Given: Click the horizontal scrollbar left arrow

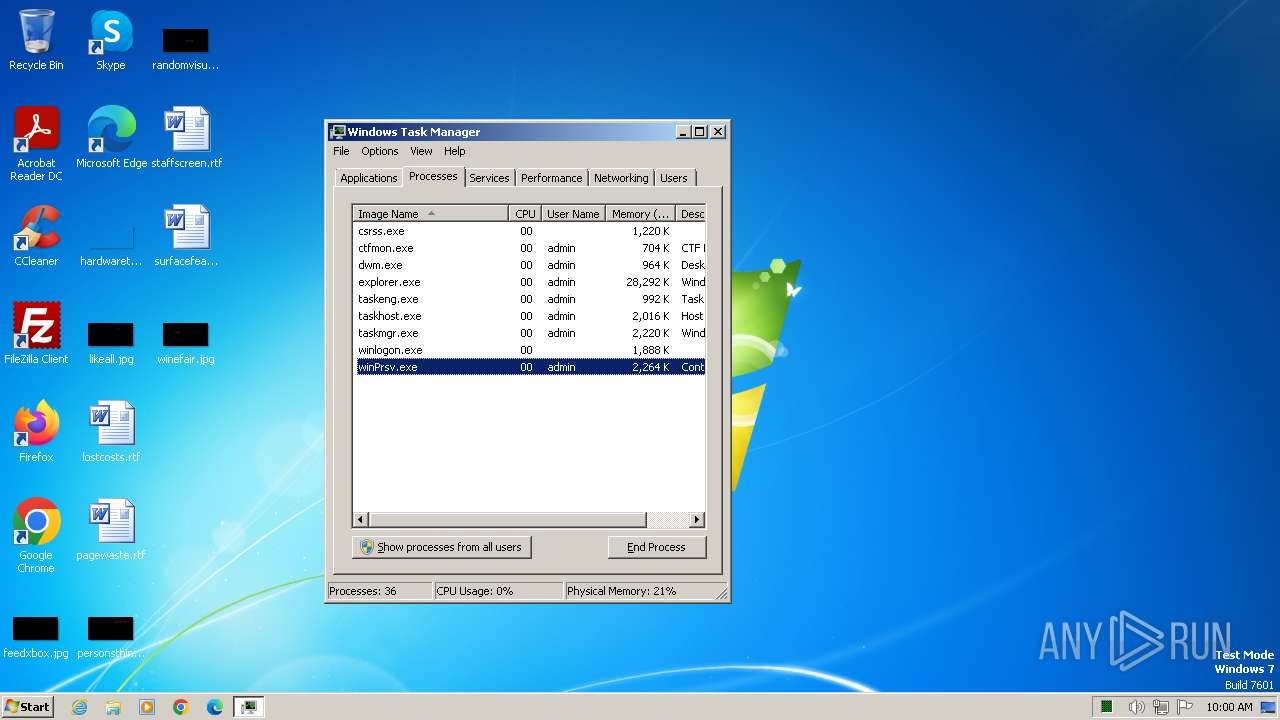Looking at the screenshot, I should point(362,520).
